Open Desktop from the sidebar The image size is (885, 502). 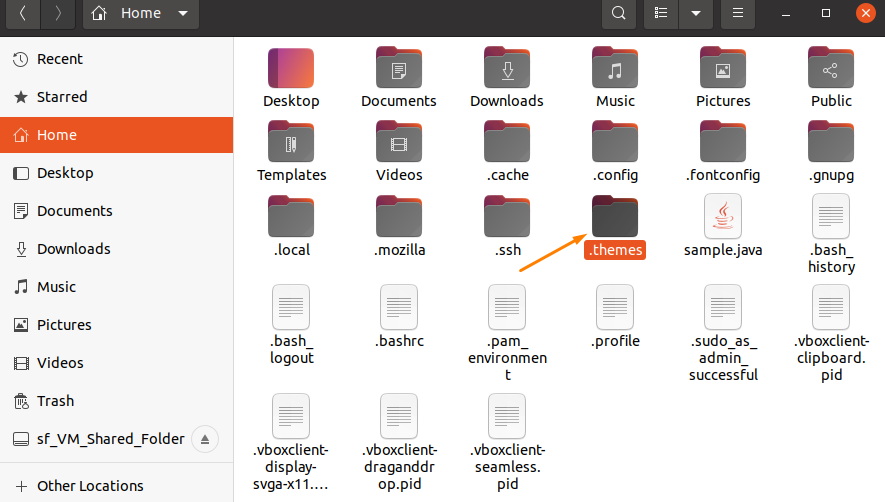tap(116, 173)
